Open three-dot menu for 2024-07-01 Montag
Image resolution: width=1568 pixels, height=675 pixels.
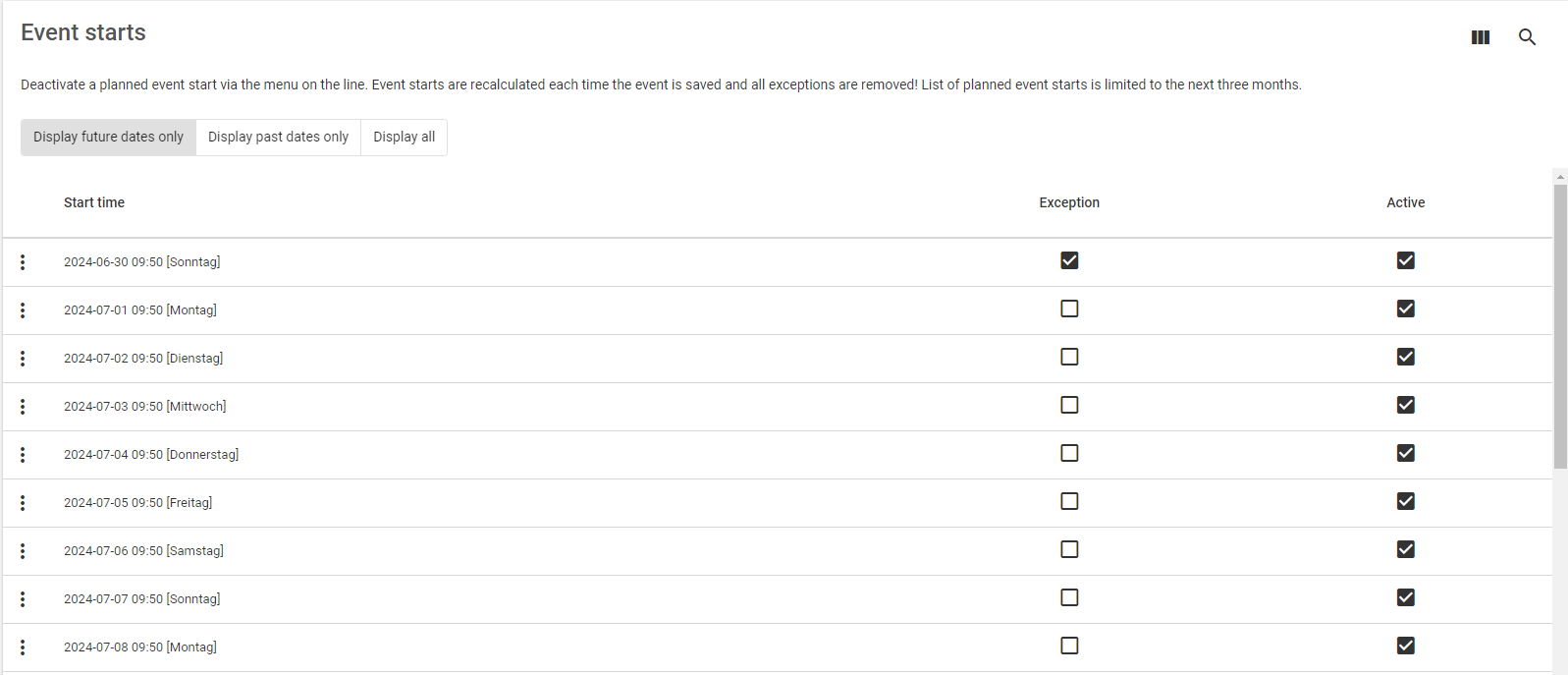pos(23,310)
